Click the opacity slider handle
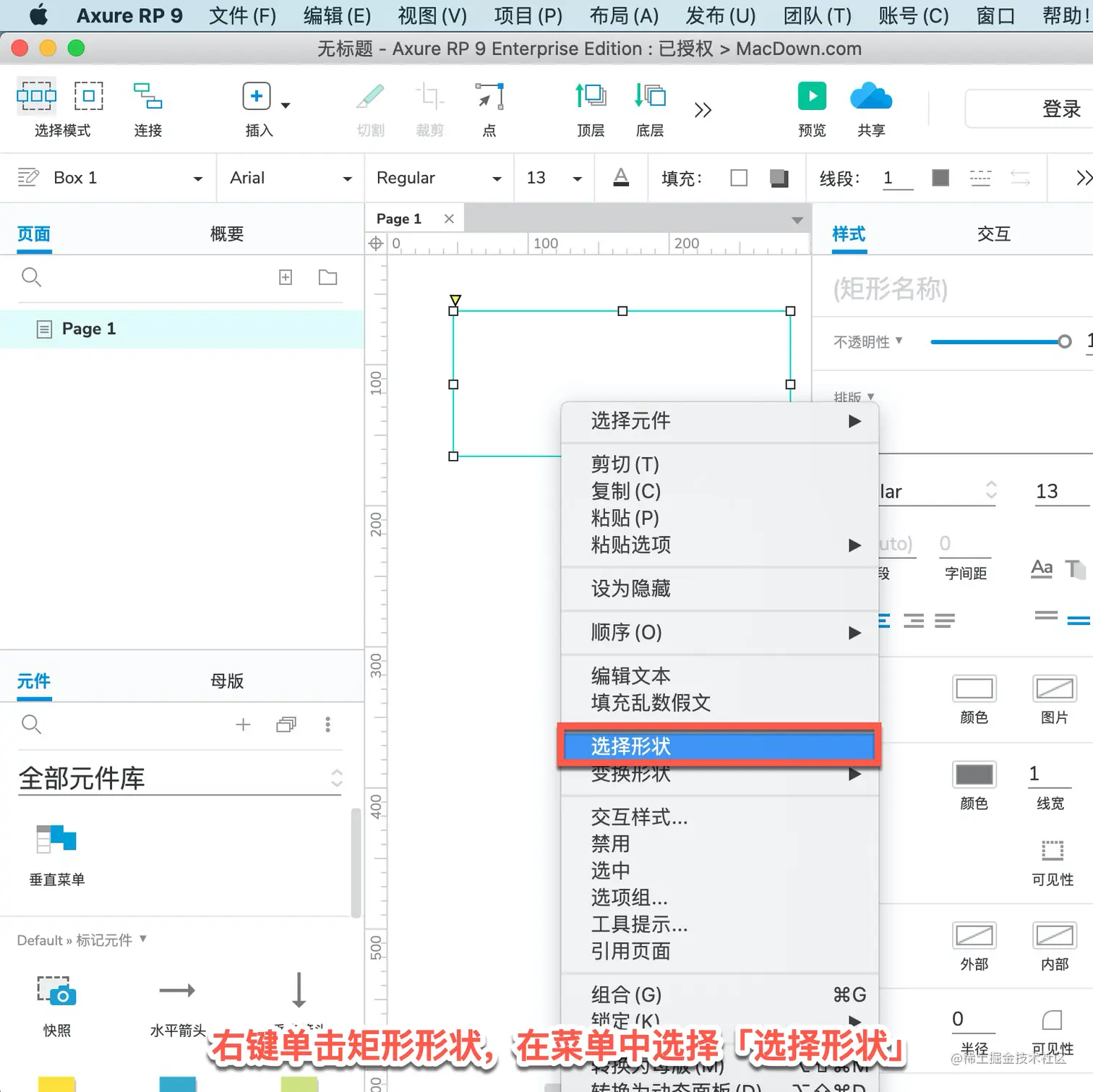The height and width of the screenshot is (1092, 1093). 1065,341
